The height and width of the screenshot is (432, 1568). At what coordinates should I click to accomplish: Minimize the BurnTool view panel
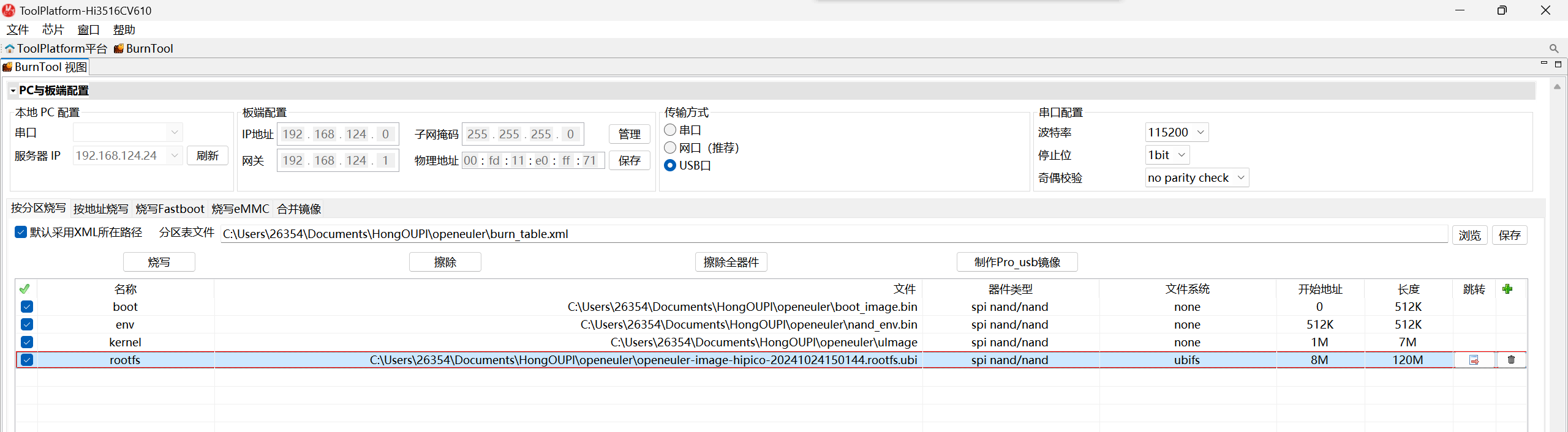(1543, 64)
